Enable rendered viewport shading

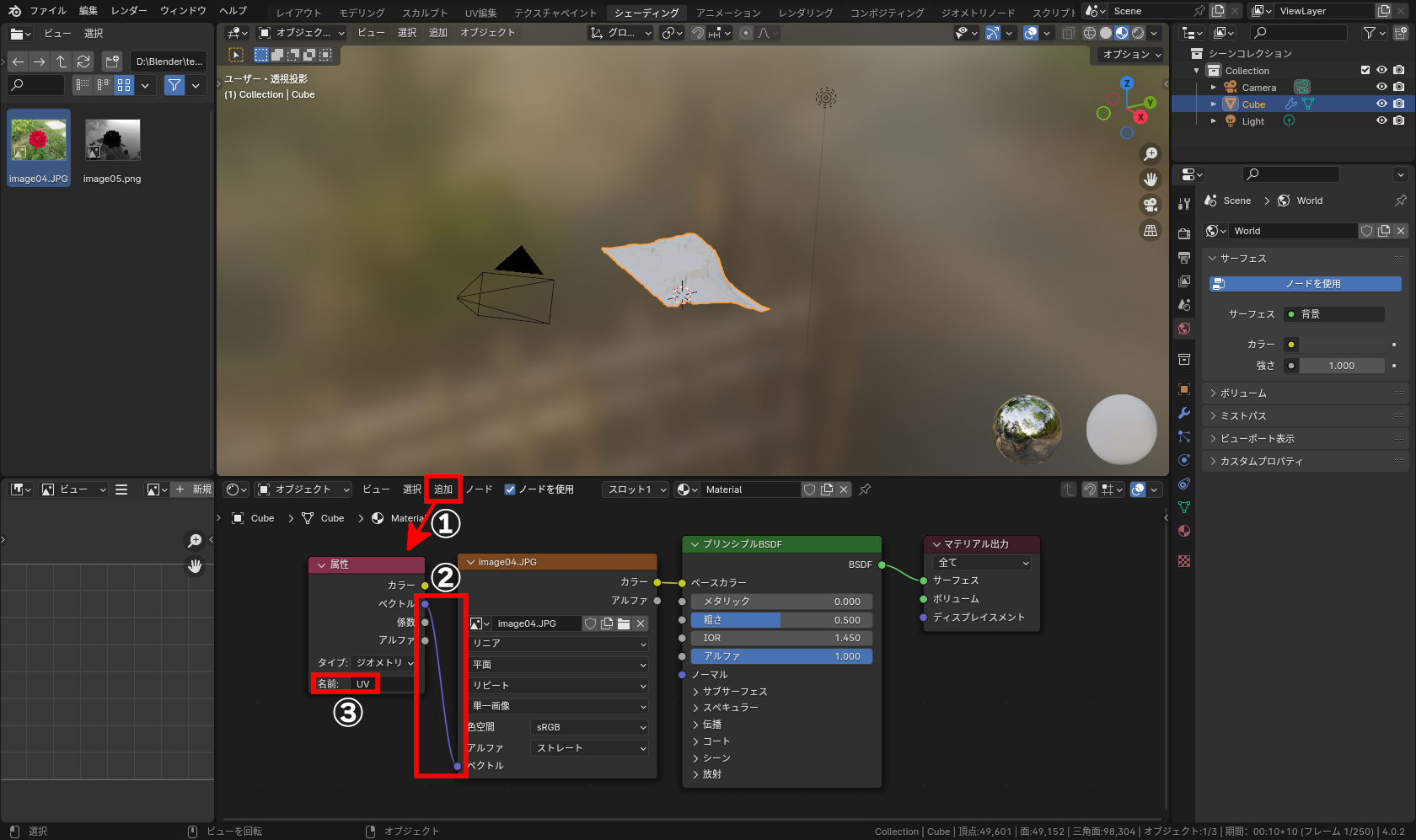1138,33
